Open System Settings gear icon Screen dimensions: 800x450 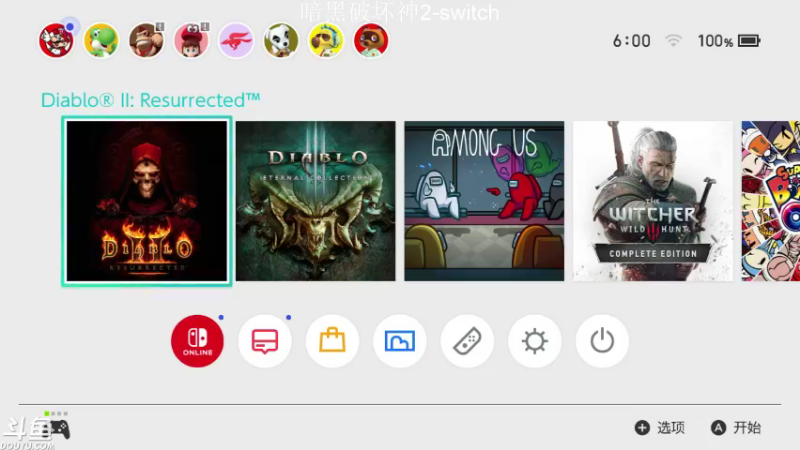pyautogui.click(x=535, y=341)
